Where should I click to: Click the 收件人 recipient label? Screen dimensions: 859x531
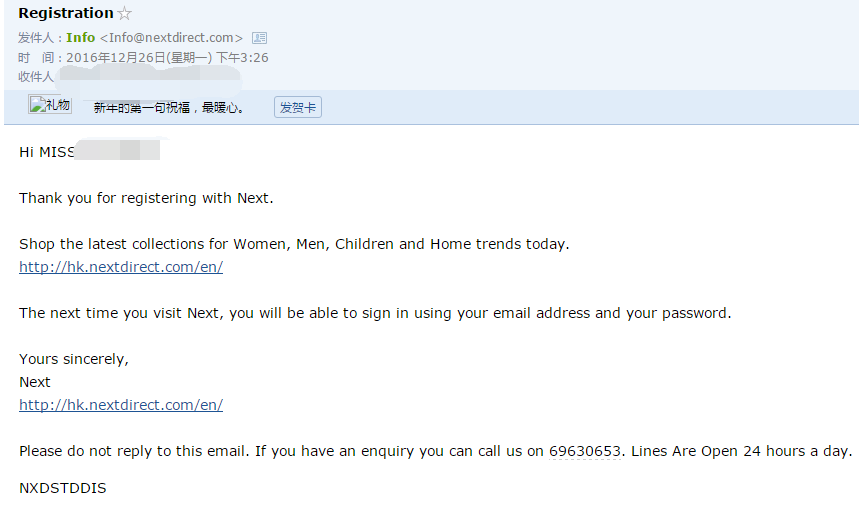coord(36,77)
